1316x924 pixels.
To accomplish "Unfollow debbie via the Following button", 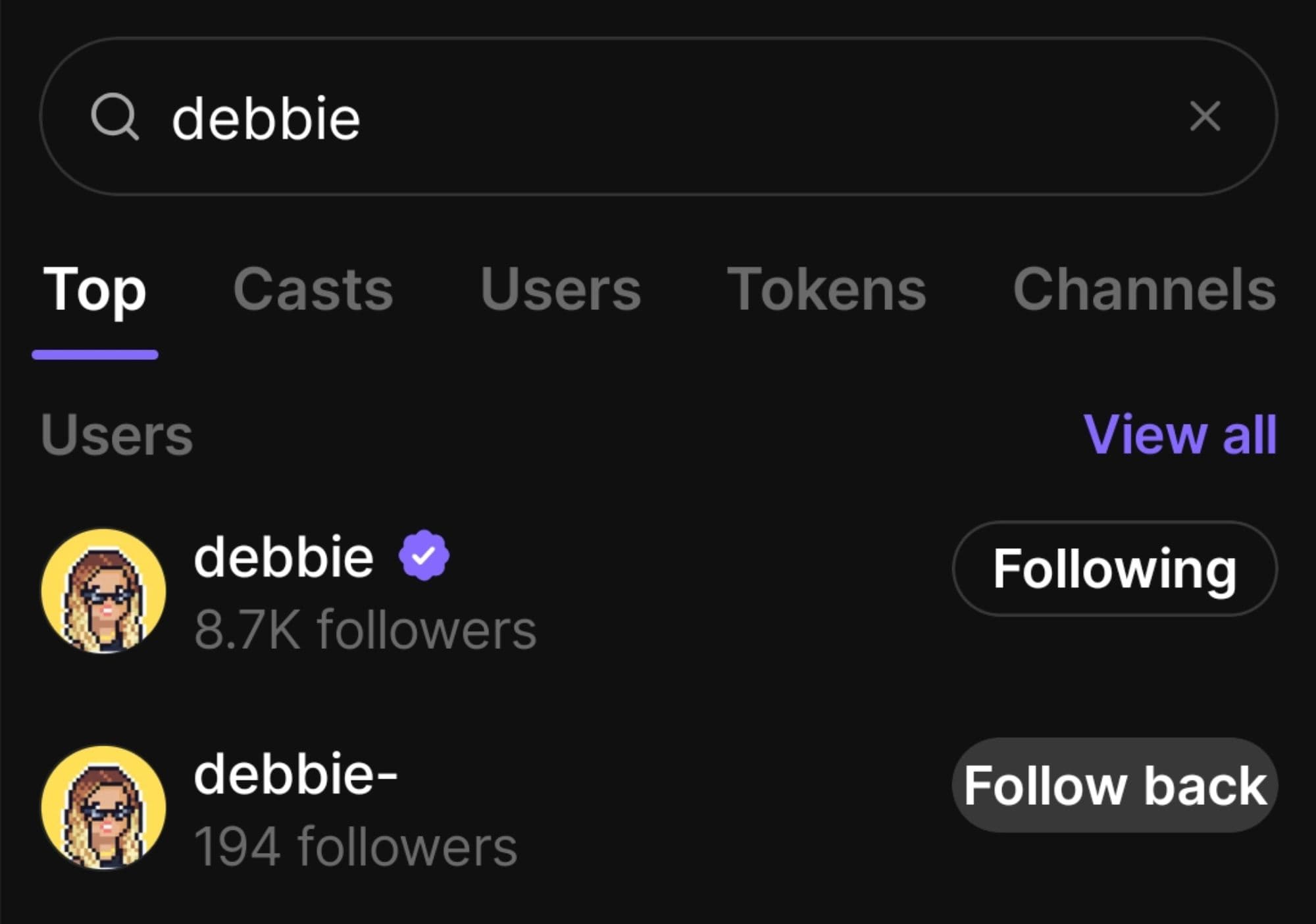I will click(x=1114, y=569).
